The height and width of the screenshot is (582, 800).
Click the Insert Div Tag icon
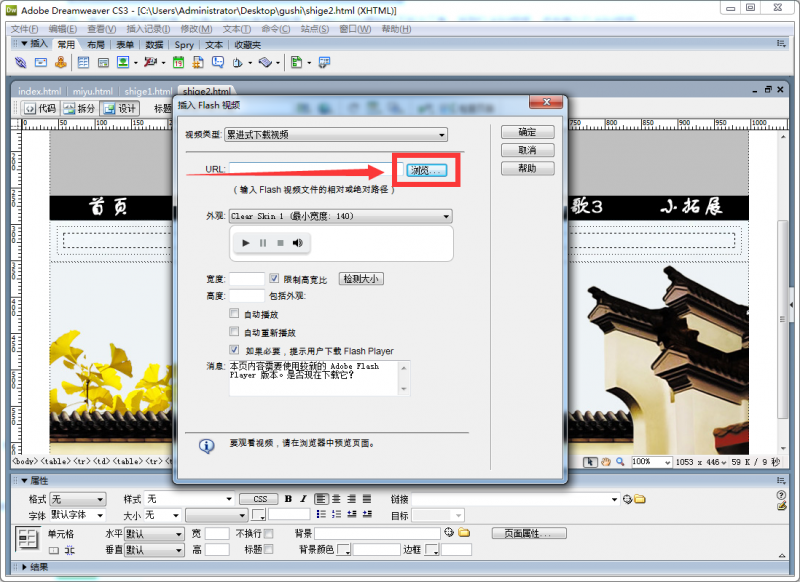tap(104, 63)
